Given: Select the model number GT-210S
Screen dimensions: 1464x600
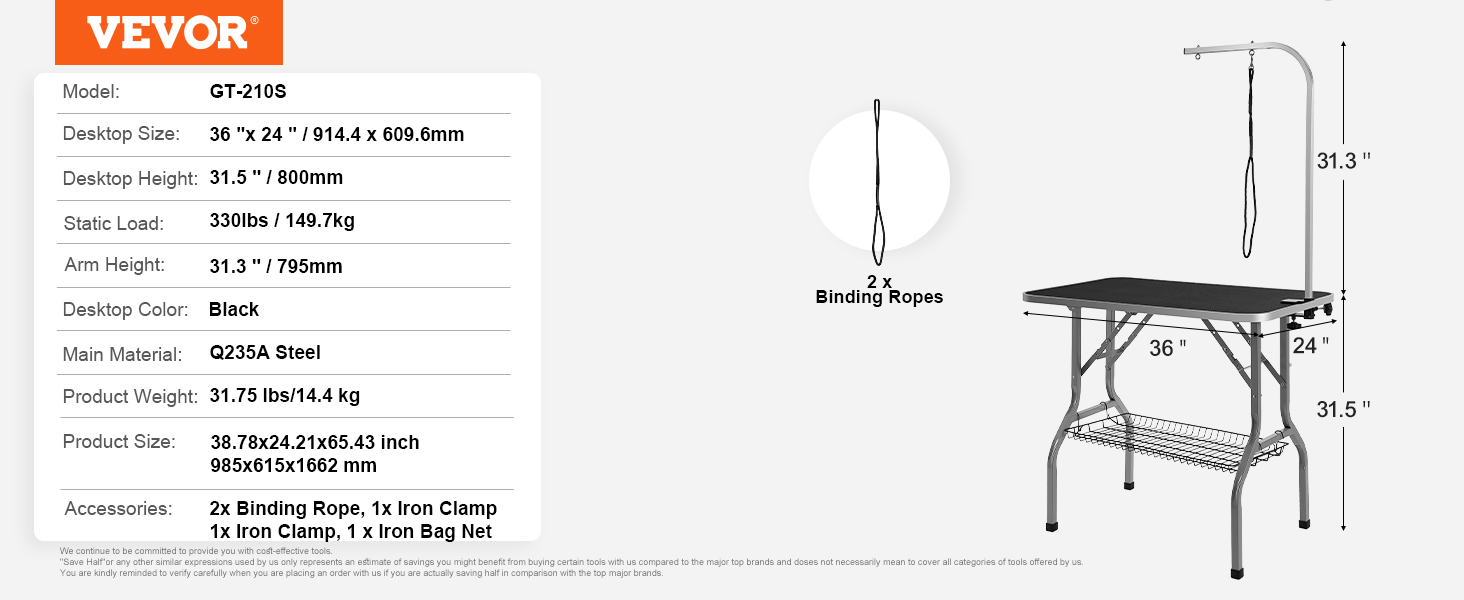Looking at the screenshot, I should tap(248, 92).
